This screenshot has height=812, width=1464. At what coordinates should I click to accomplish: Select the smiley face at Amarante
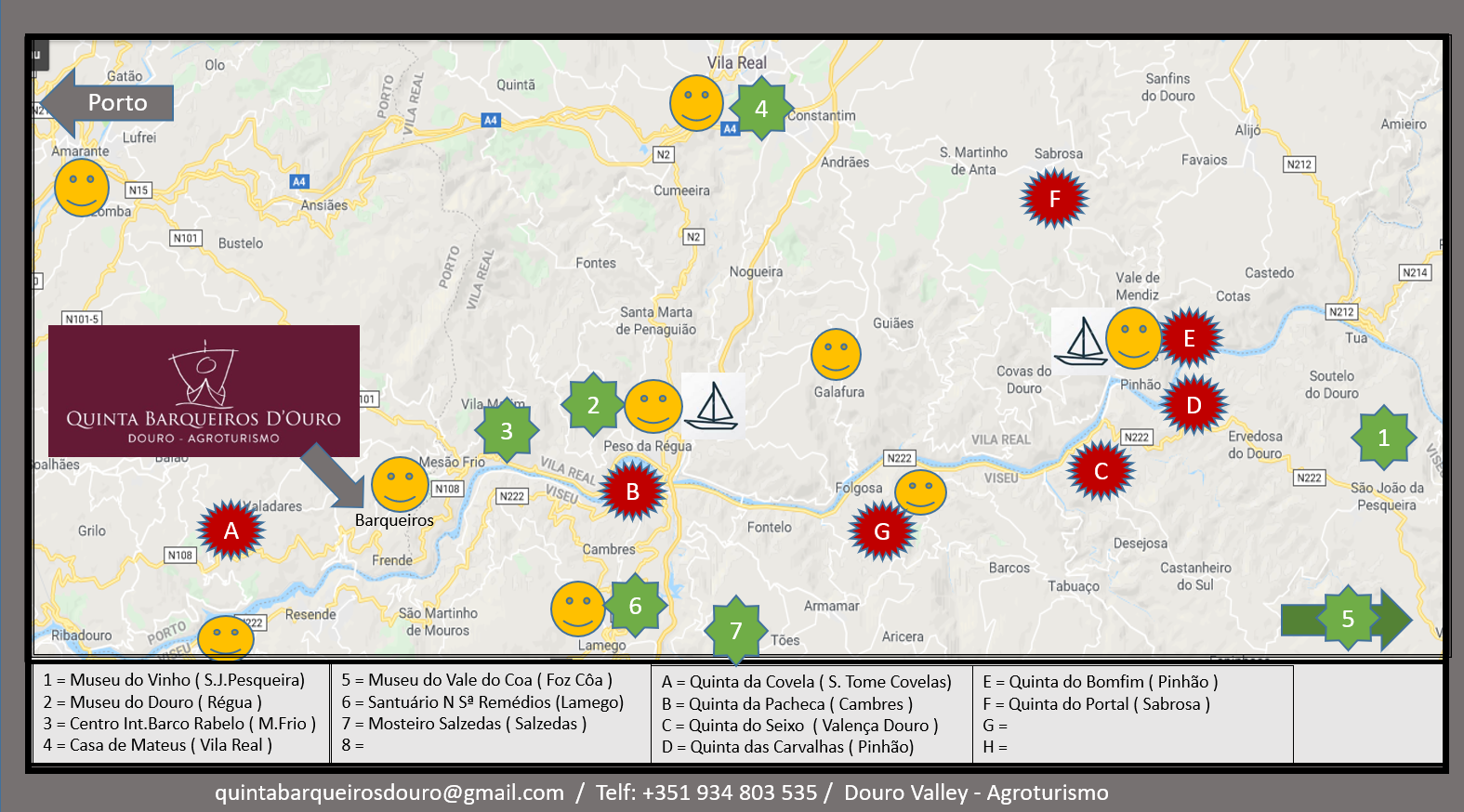point(82,188)
